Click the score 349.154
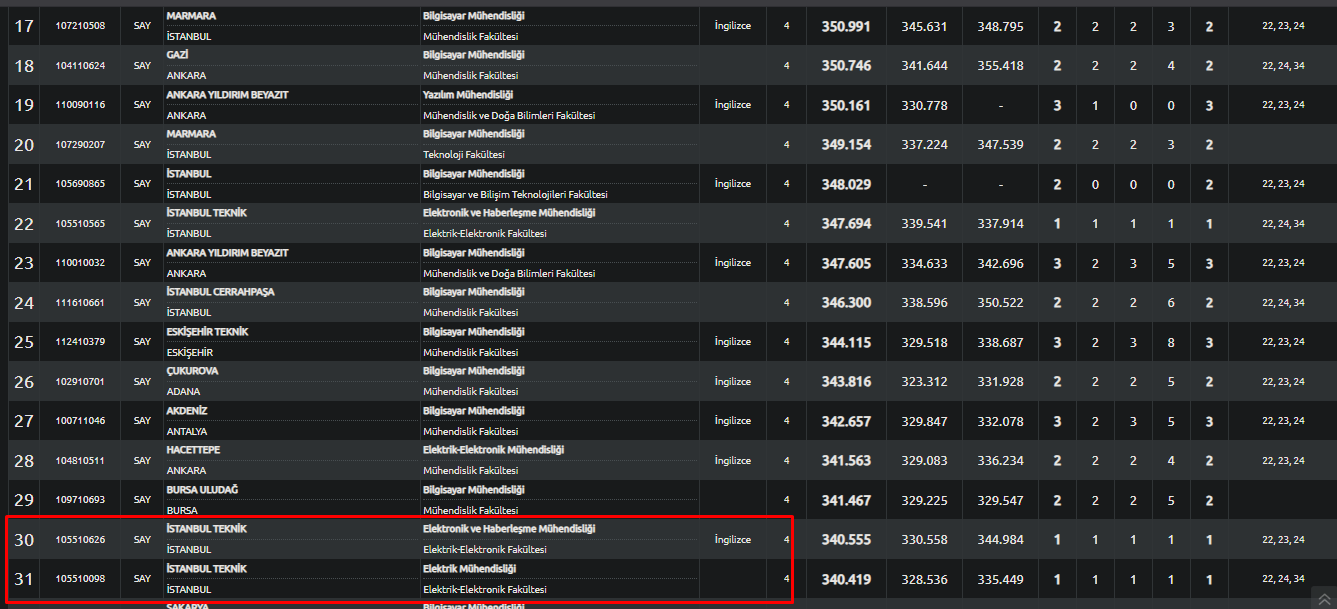 [x=846, y=144]
